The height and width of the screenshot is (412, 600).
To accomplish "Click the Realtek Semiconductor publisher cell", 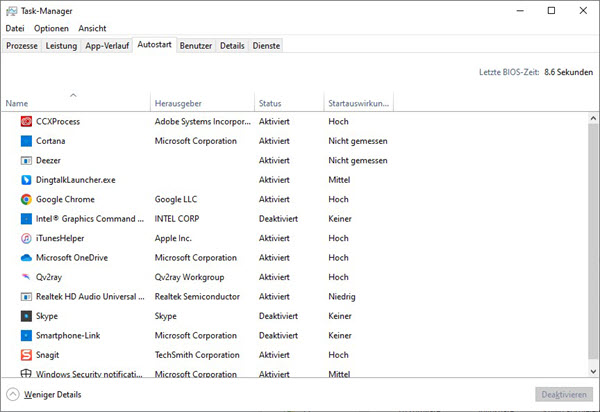I will point(197,296).
